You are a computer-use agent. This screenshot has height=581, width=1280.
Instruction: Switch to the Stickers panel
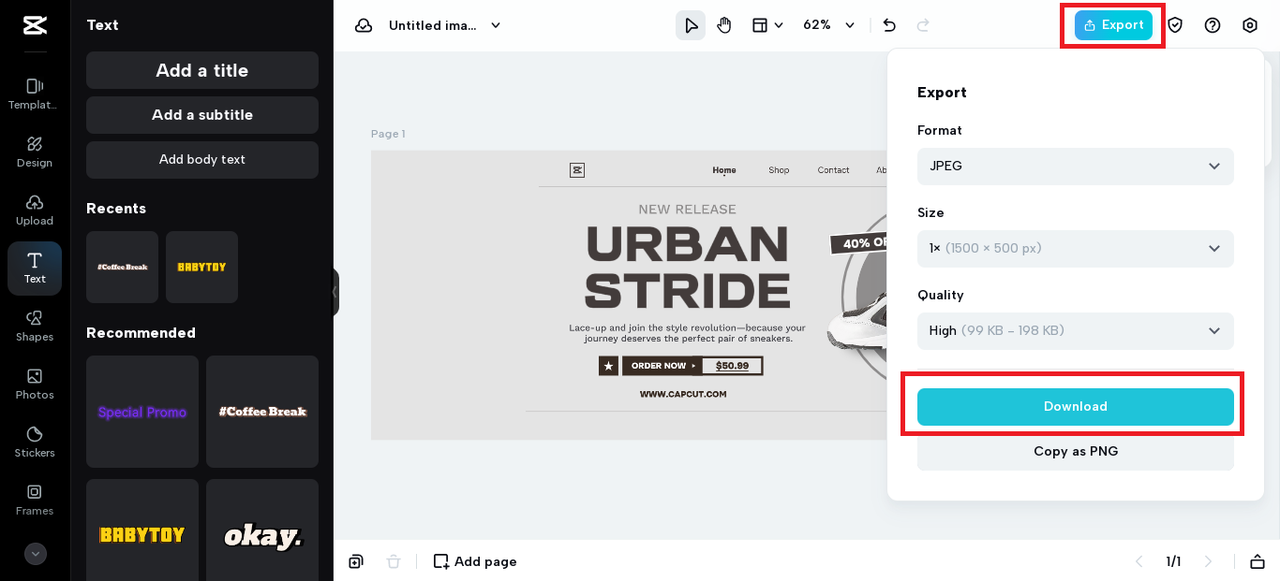tap(34, 442)
